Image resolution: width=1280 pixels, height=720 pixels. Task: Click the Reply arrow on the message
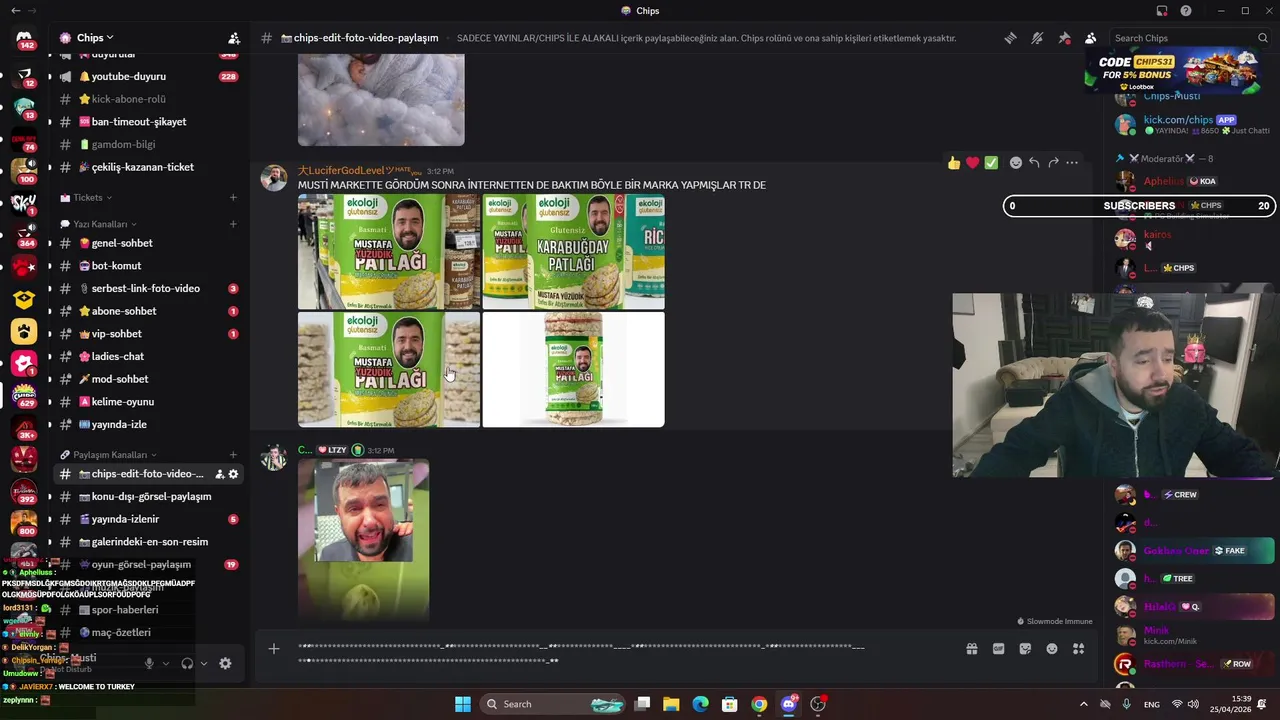coord(1034,162)
